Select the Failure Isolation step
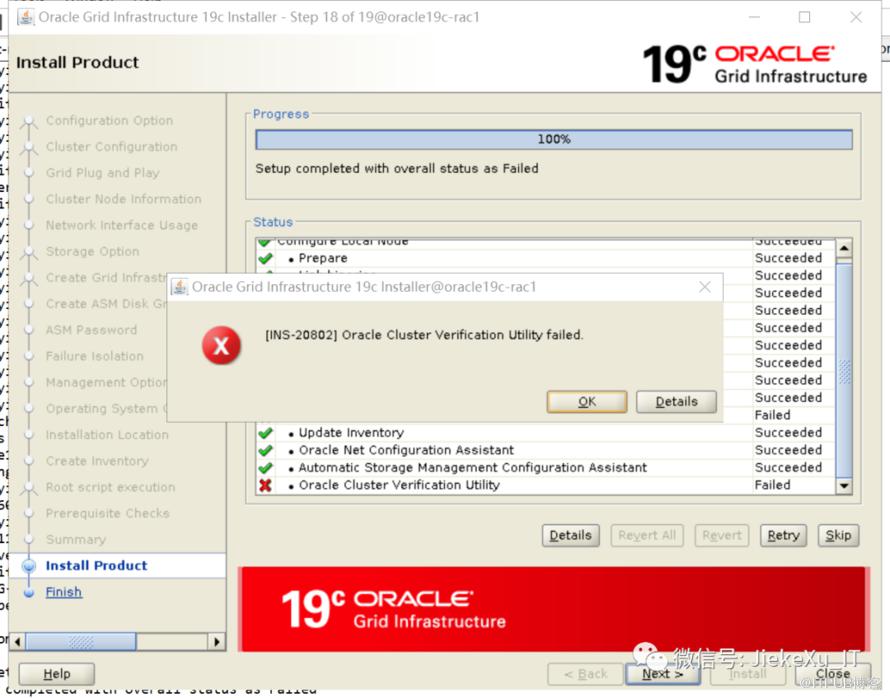890x698 pixels. click(94, 356)
